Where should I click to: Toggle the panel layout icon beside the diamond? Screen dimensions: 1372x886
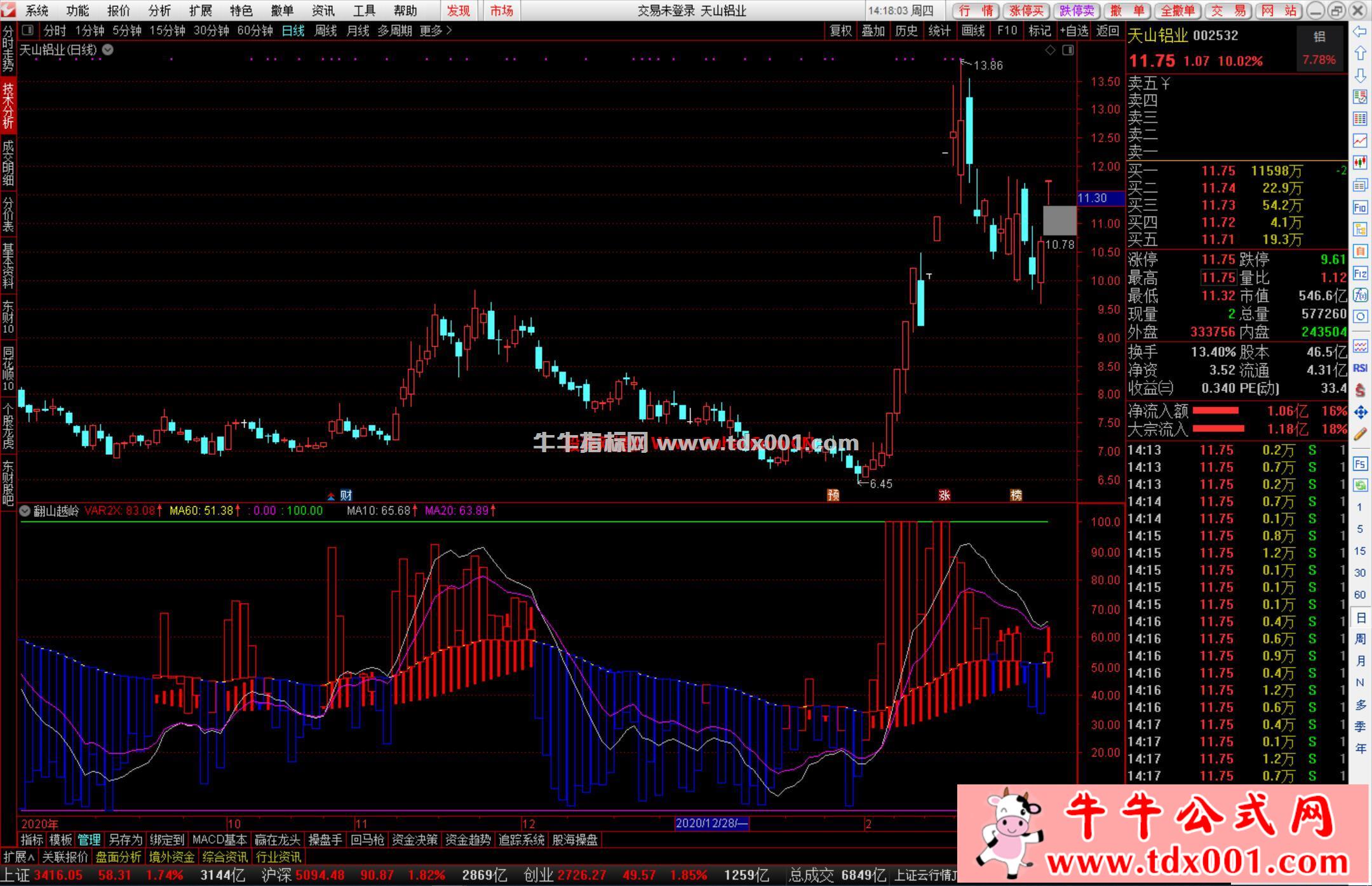tap(1068, 50)
